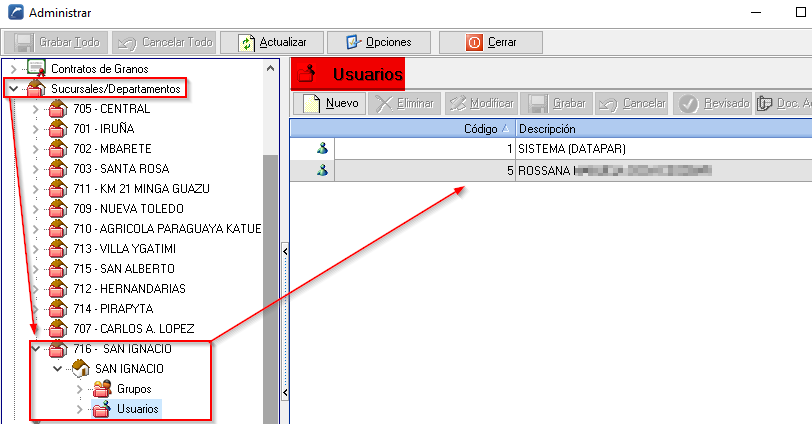Expand the Grupos node
Viewport: 812px width, 424px height.
point(79,389)
